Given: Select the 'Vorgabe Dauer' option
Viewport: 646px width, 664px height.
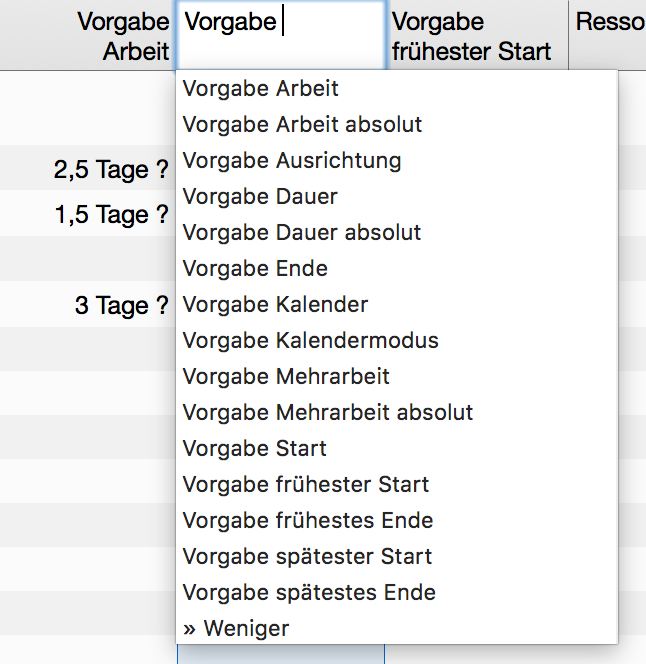Looking at the screenshot, I should pos(261,197).
